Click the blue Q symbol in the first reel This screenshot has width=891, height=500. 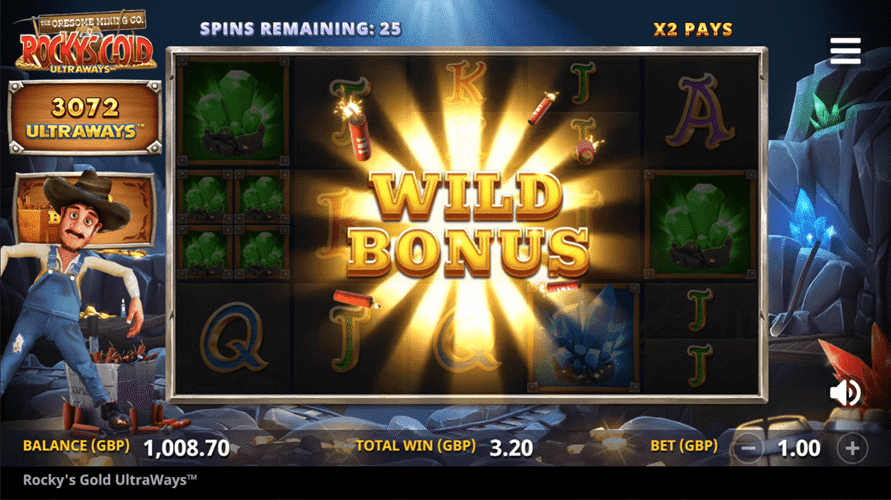tap(233, 336)
